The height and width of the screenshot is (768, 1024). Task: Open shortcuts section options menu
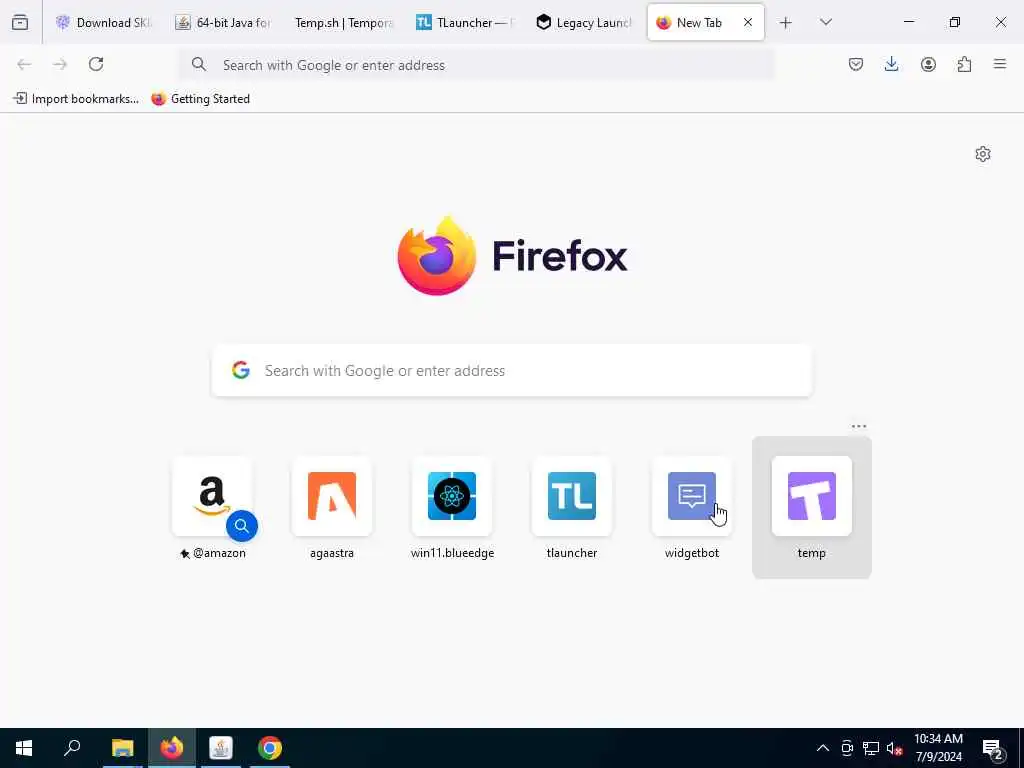click(859, 426)
